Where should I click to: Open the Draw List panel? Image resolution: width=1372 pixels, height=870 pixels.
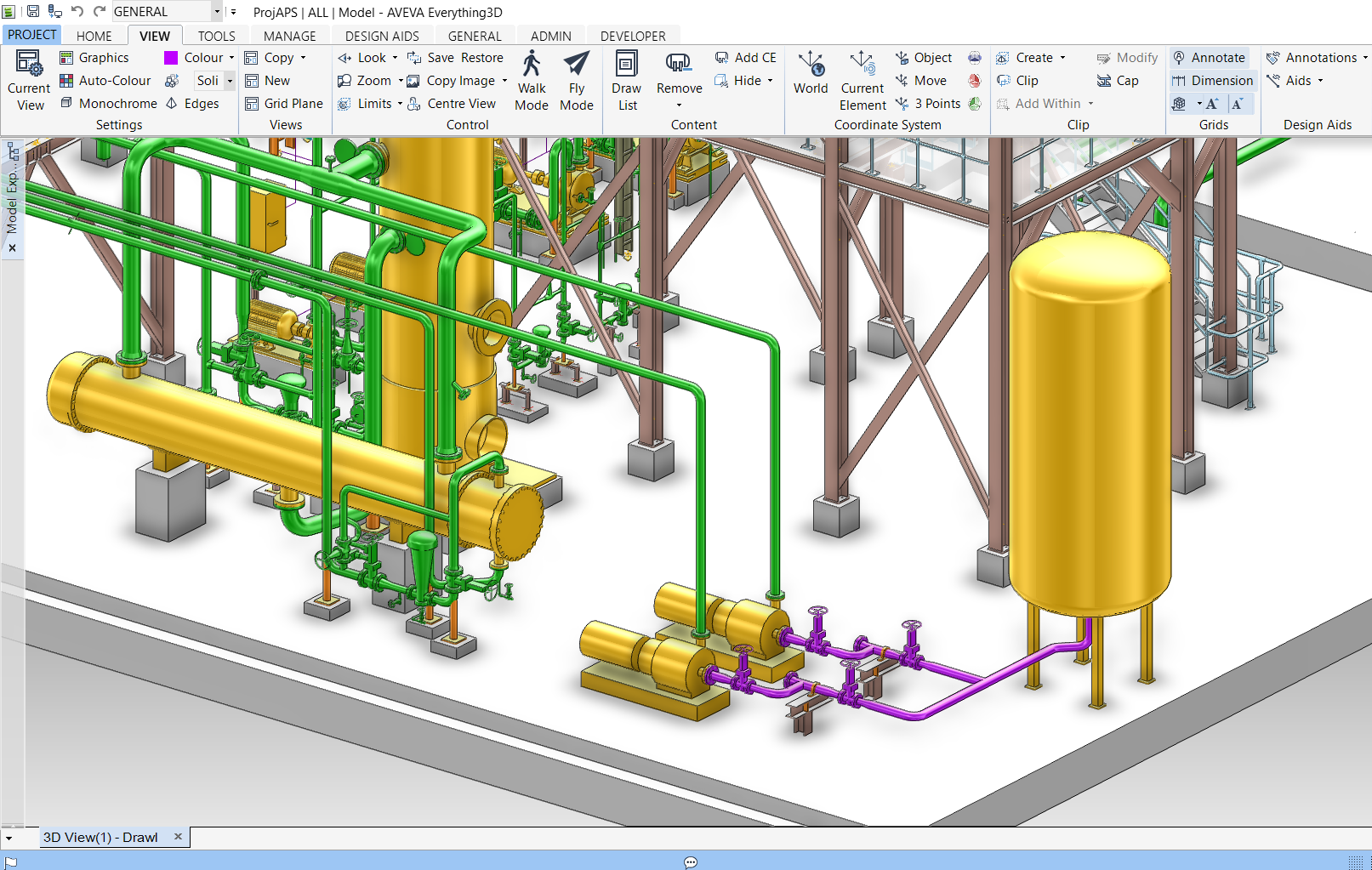[627, 81]
